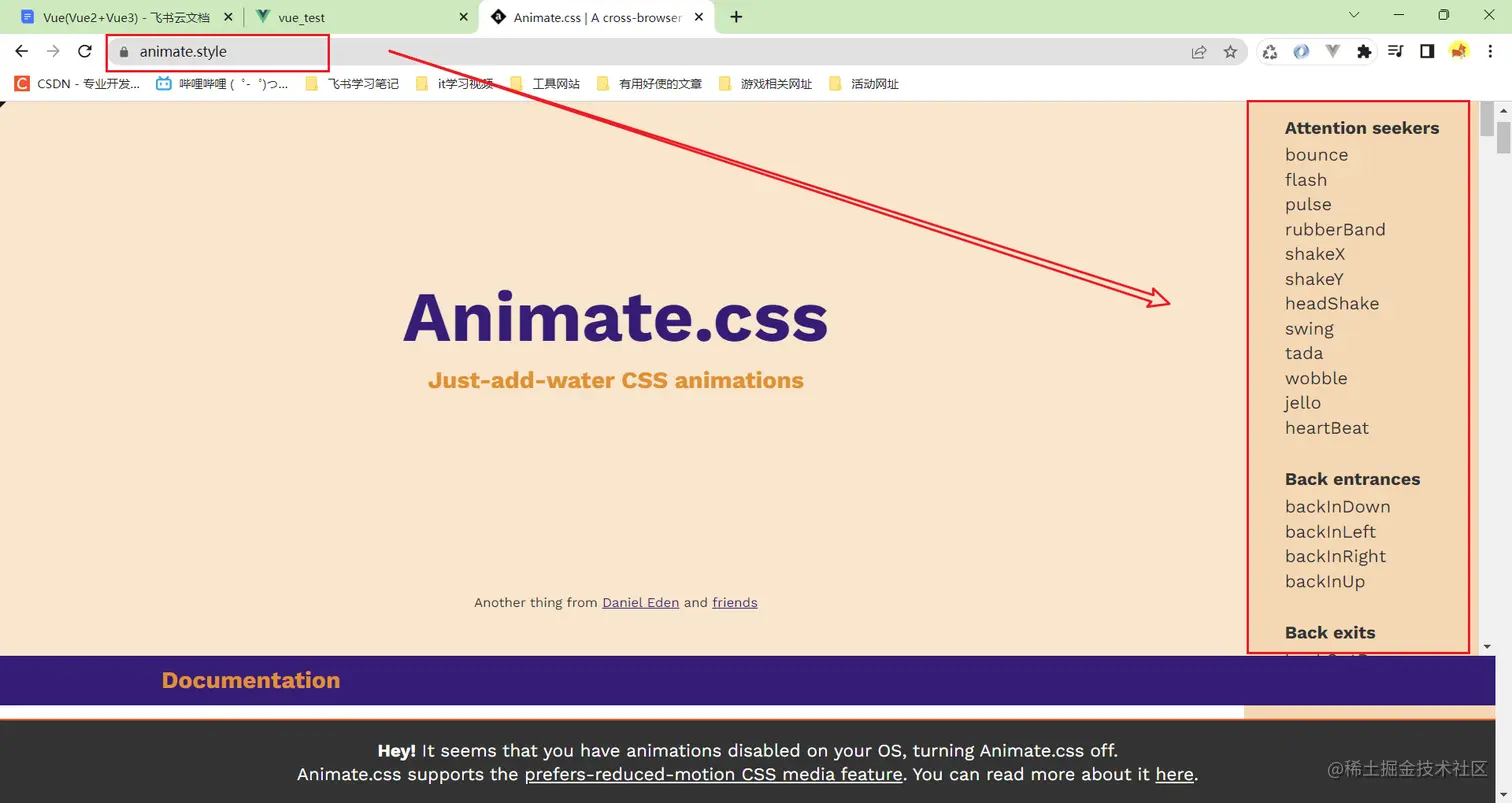Open the 游戏相关网址 bookmark folder
The height and width of the screenshot is (803, 1512).
pos(766,84)
